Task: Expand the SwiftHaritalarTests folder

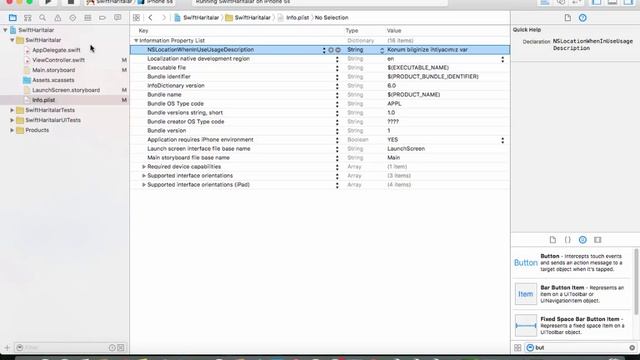Action: (x=12, y=110)
